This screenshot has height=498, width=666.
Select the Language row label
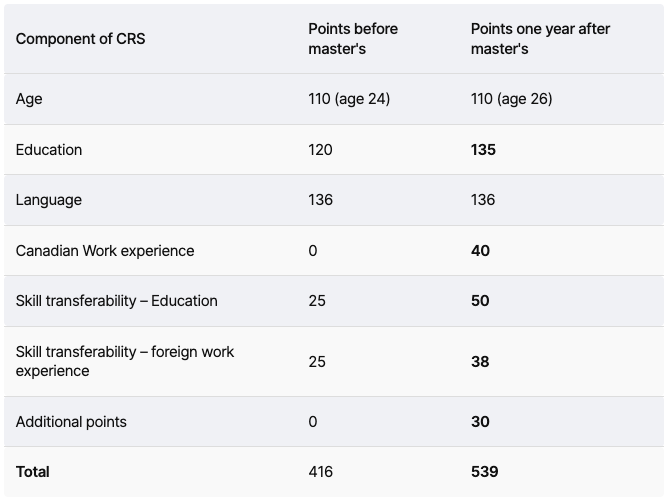(x=49, y=200)
